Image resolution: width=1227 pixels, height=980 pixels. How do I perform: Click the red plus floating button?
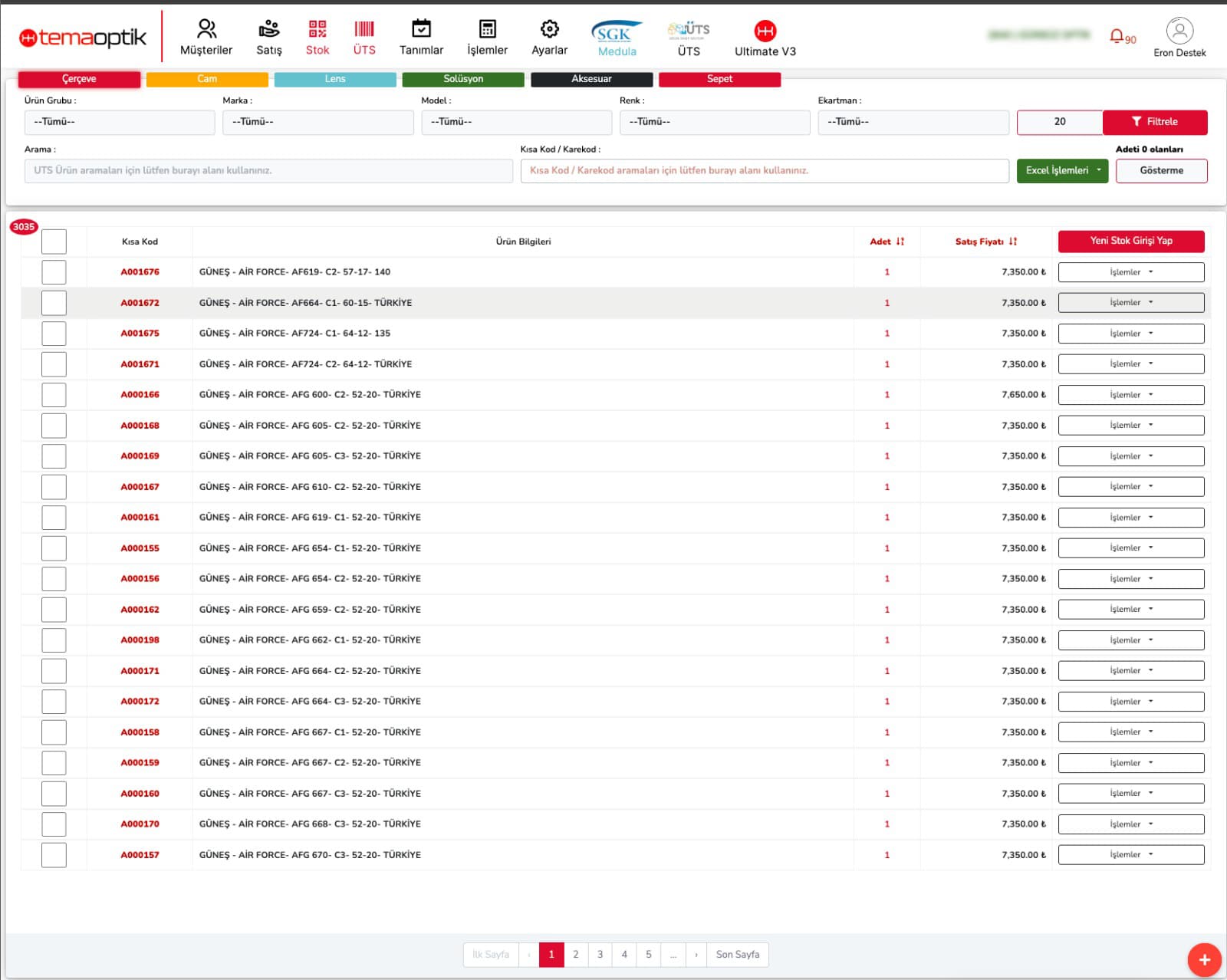pos(1204,959)
